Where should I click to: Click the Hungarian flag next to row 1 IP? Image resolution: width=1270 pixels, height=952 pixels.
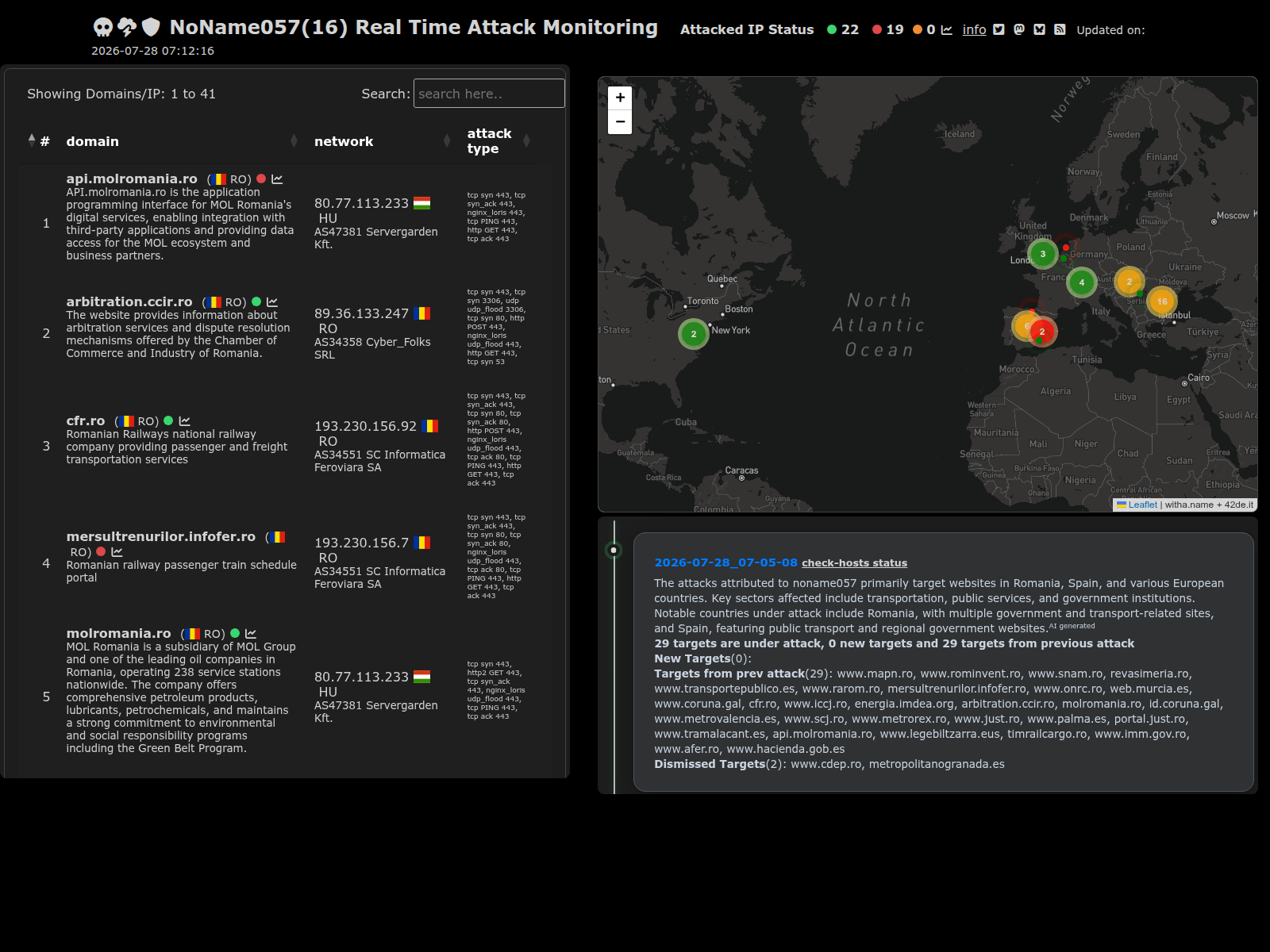pyautogui.click(x=421, y=203)
